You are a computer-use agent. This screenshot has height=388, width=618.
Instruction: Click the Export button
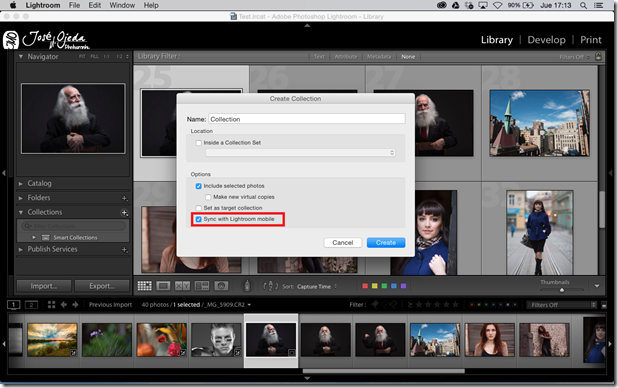click(x=102, y=286)
